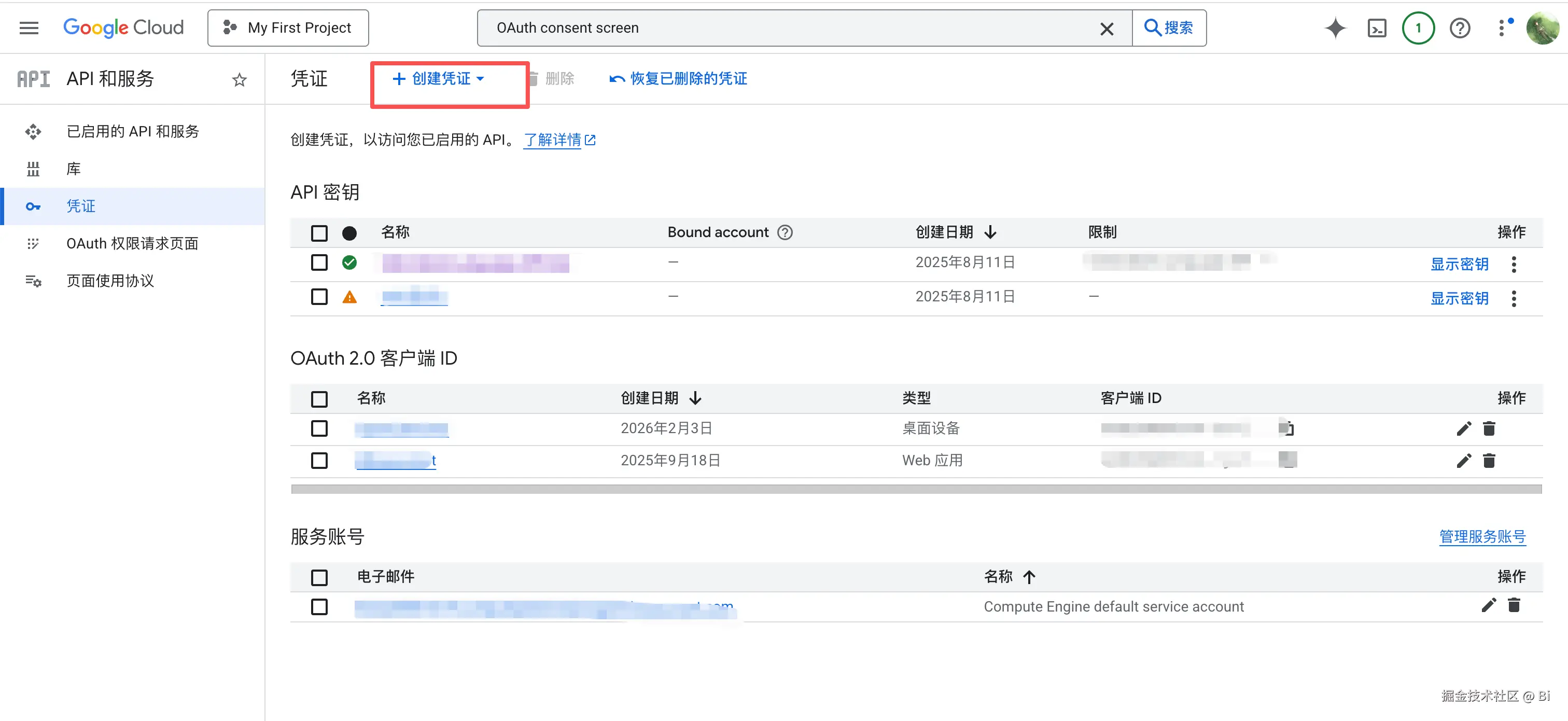This screenshot has width=1568, height=721.
Task: Open the Gemini AI assistant
Action: pos(1336,27)
